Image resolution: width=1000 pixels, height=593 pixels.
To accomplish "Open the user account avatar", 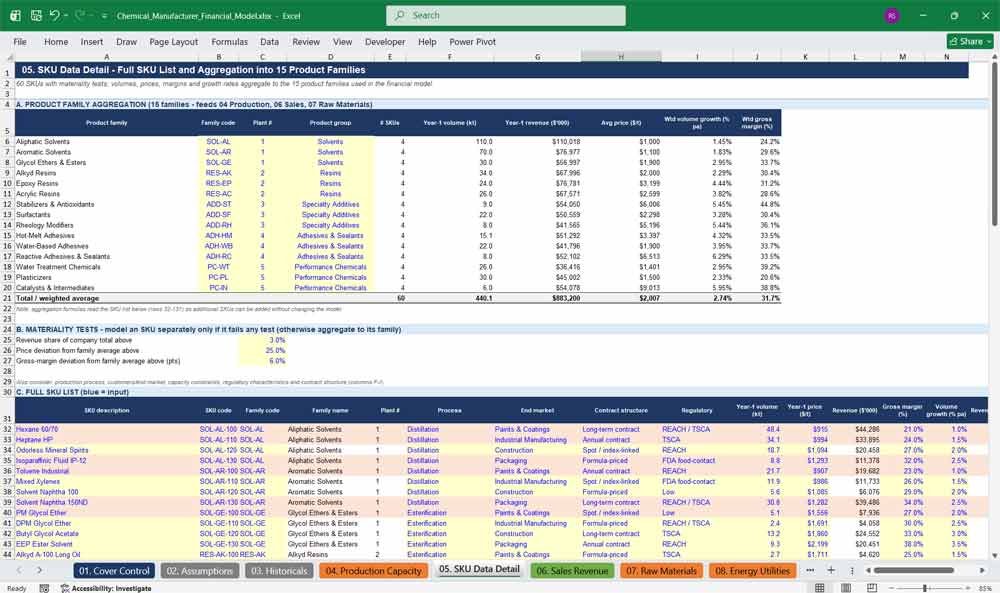I will (x=892, y=15).
